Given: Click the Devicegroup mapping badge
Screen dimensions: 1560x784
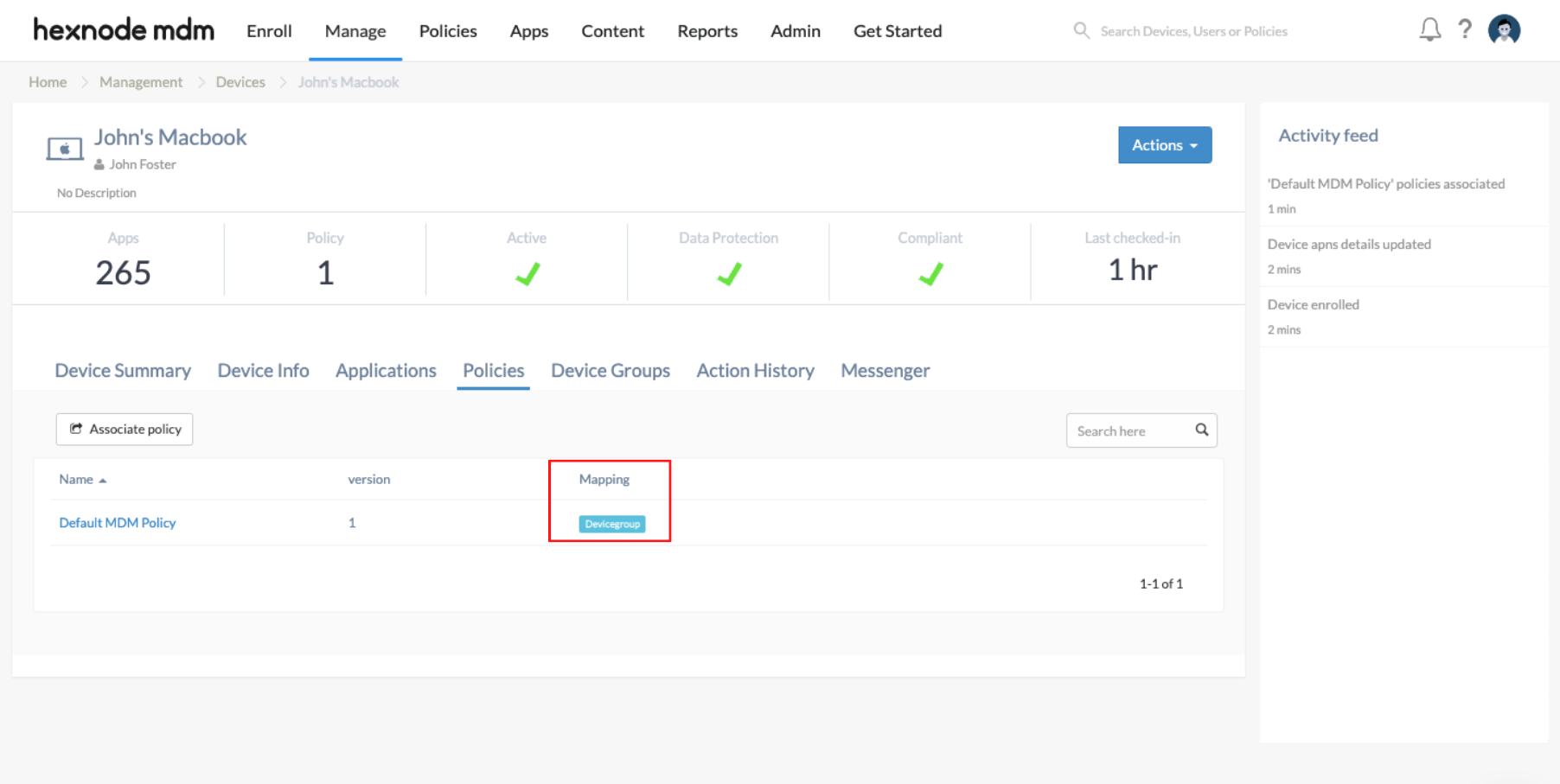Looking at the screenshot, I should click(612, 524).
